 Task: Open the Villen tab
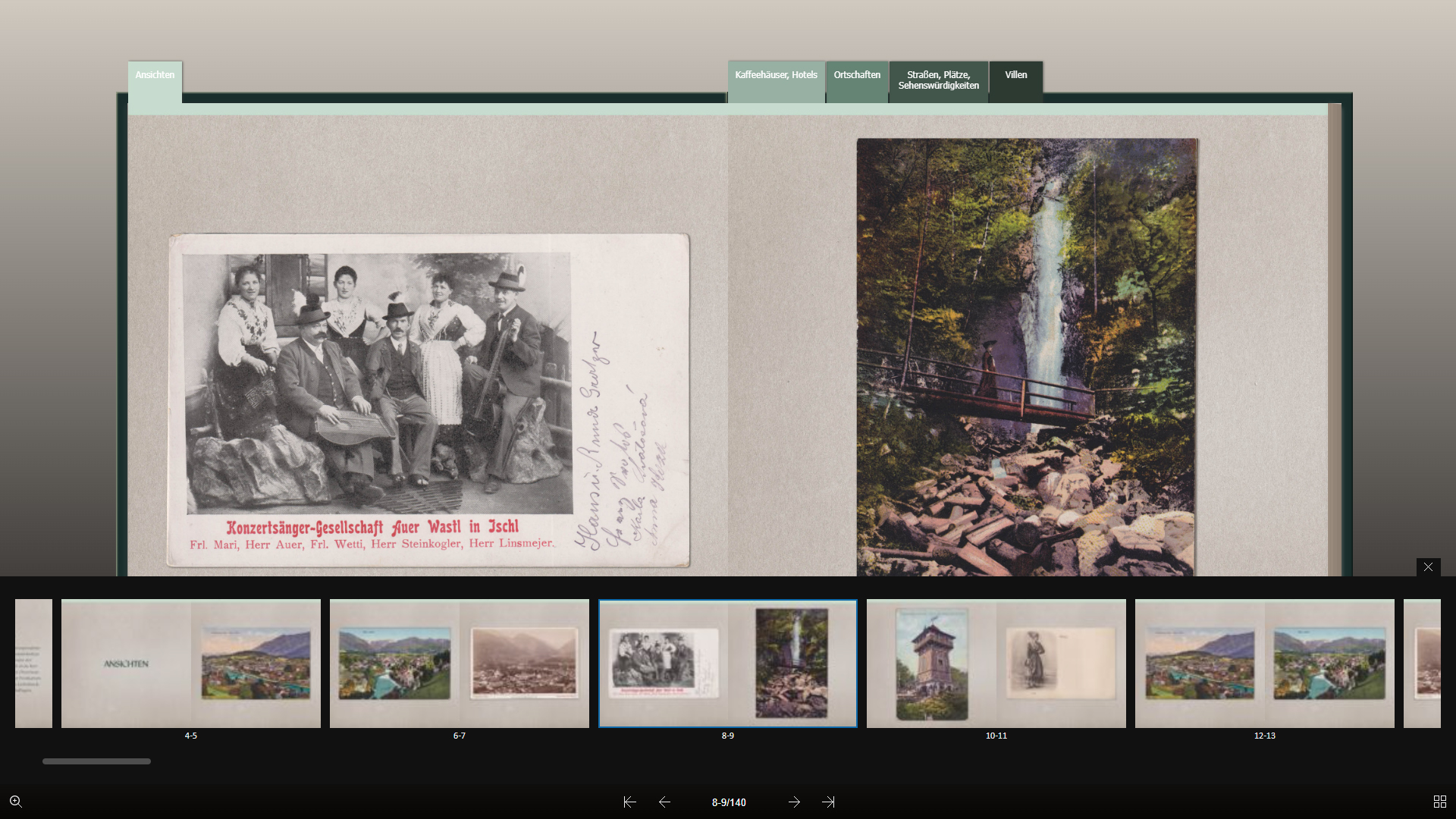coord(1015,76)
